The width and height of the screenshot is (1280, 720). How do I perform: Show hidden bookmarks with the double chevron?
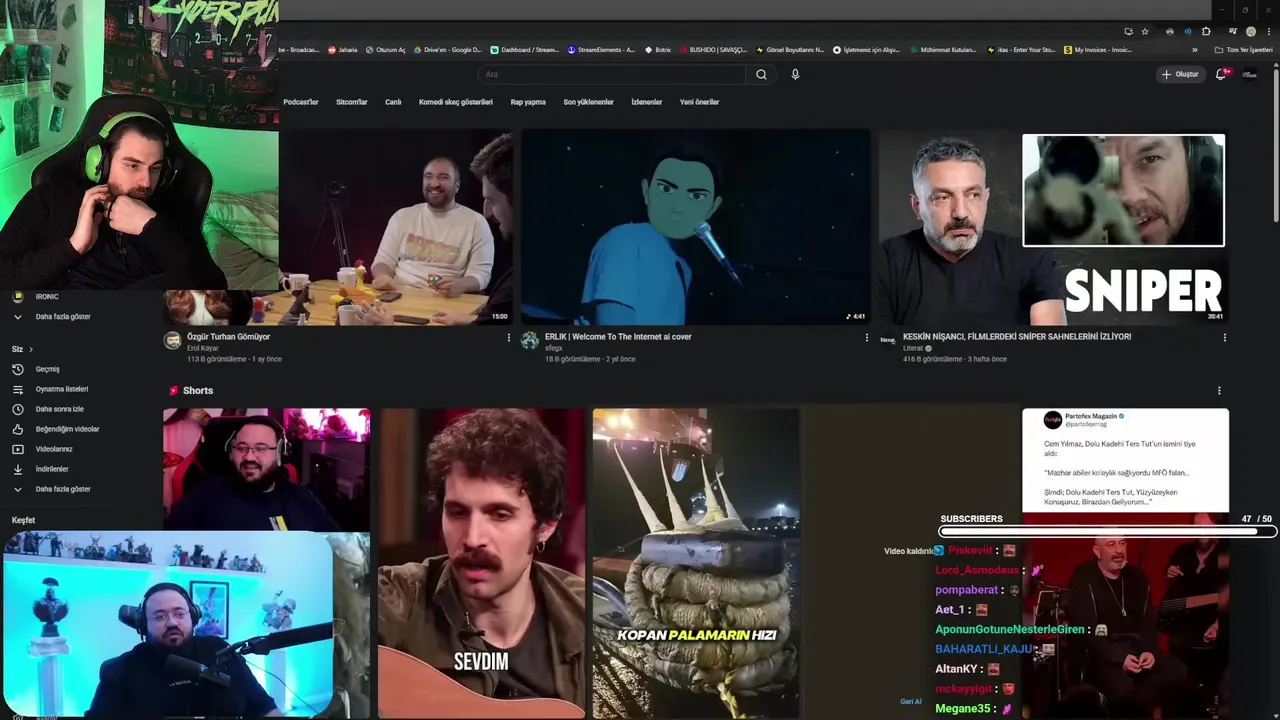(1194, 50)
